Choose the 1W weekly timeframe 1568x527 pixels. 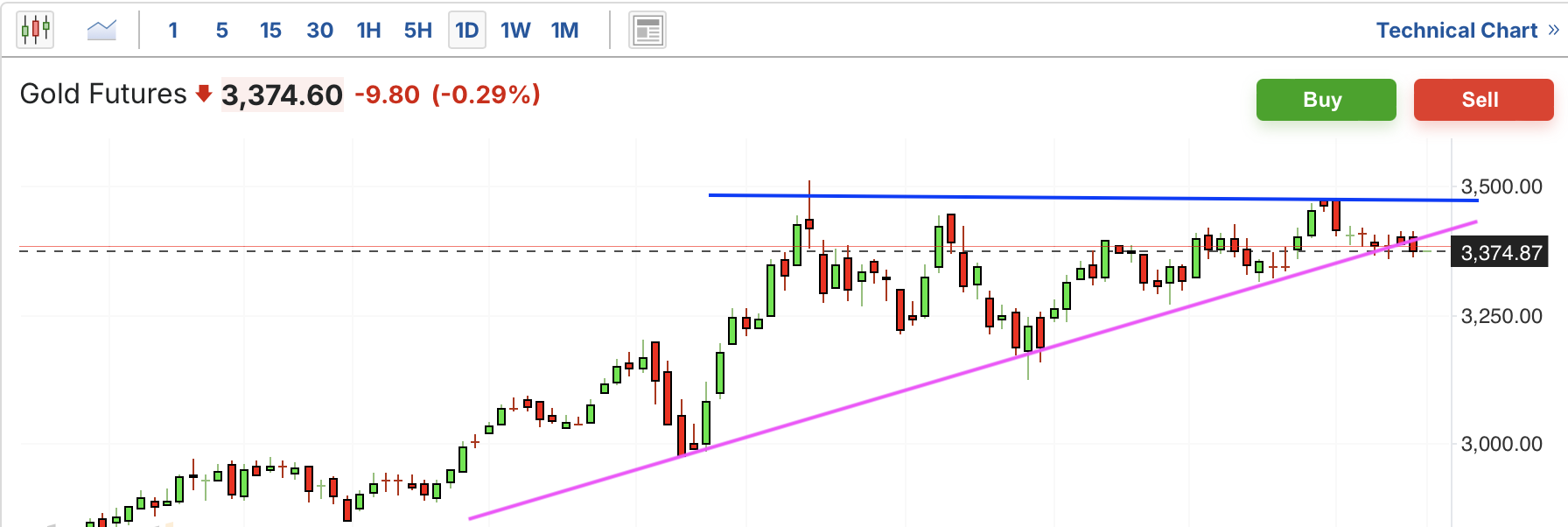515,31
